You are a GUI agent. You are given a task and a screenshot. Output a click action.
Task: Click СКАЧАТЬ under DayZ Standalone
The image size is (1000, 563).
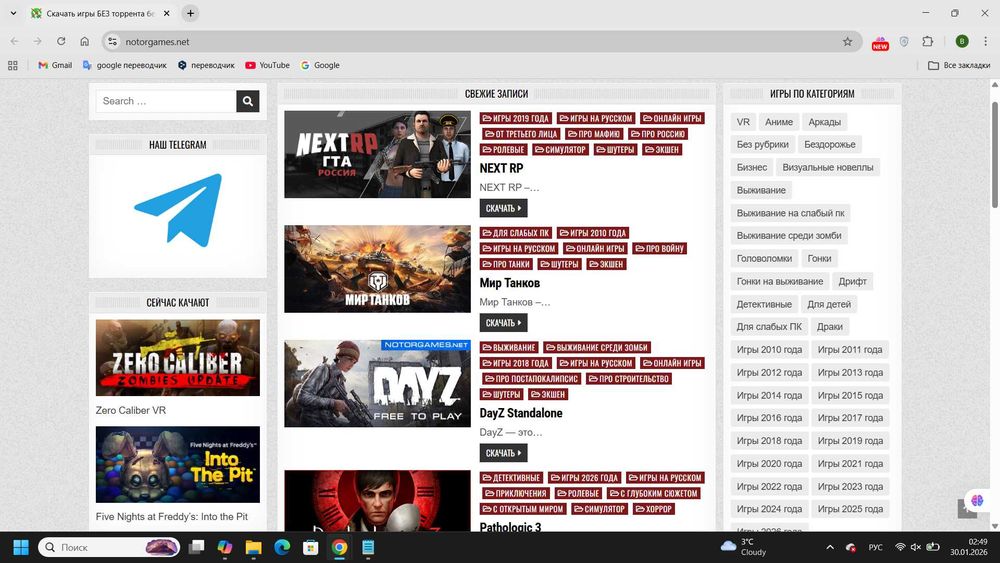pos(503,453)
